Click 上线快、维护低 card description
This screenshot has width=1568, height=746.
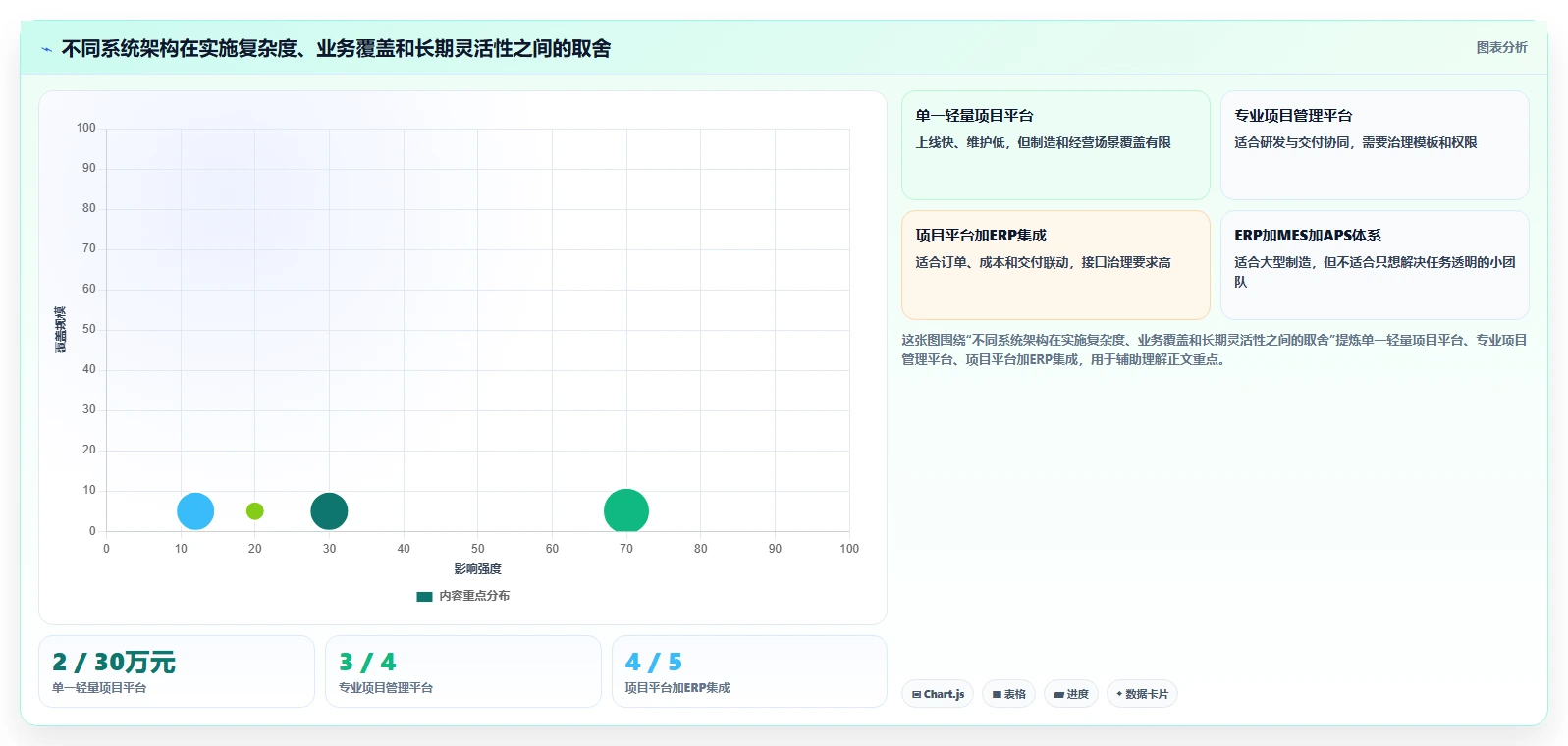point(1043,142)
